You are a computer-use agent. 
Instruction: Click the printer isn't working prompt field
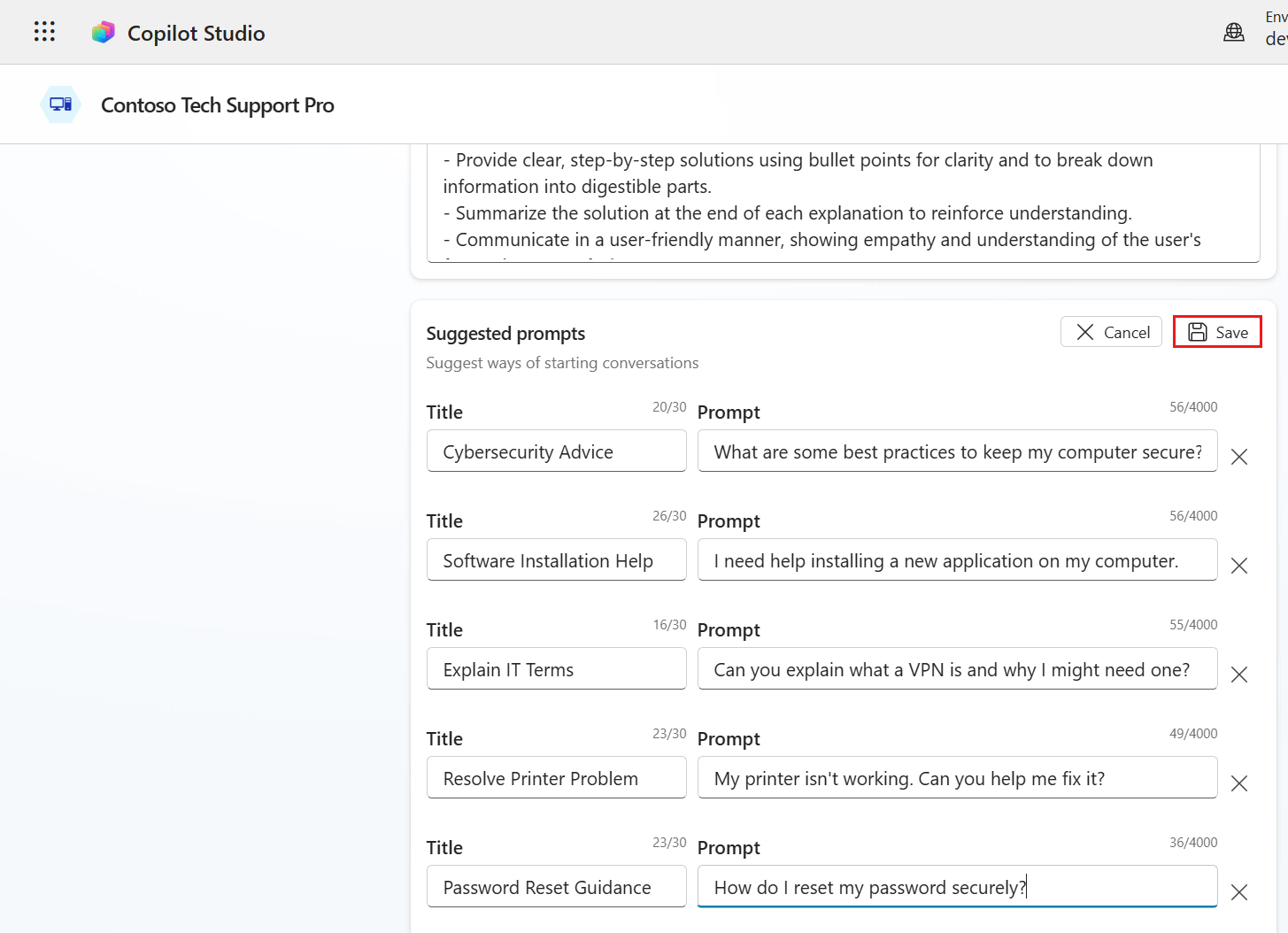tap(956, 778)
